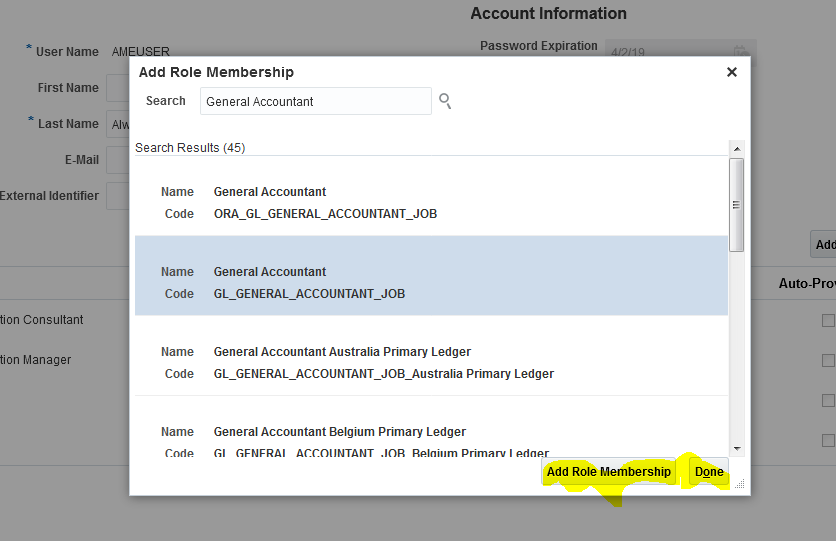Choose General Accountant Australia Primary Ledger

click(430, 362)
